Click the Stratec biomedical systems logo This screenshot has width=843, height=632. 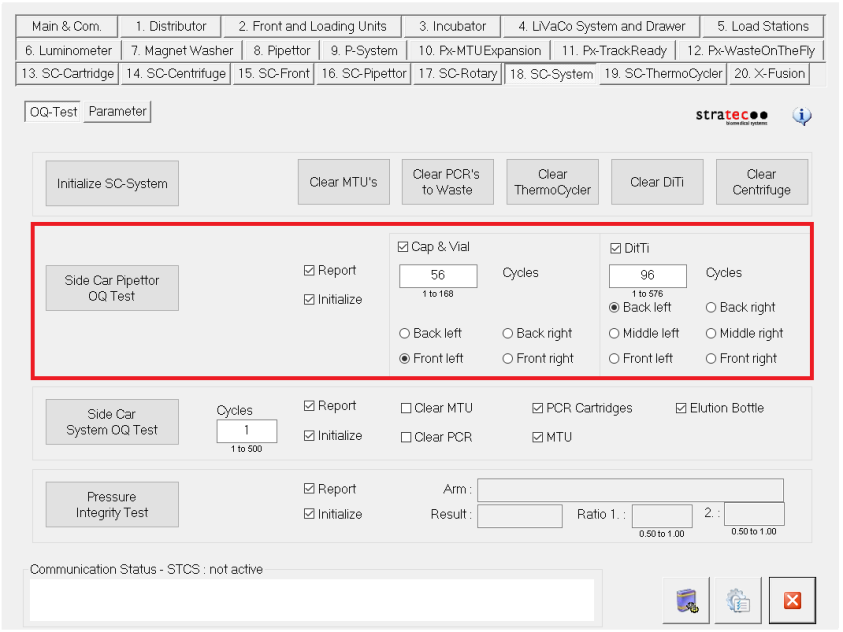pos(732,116)
